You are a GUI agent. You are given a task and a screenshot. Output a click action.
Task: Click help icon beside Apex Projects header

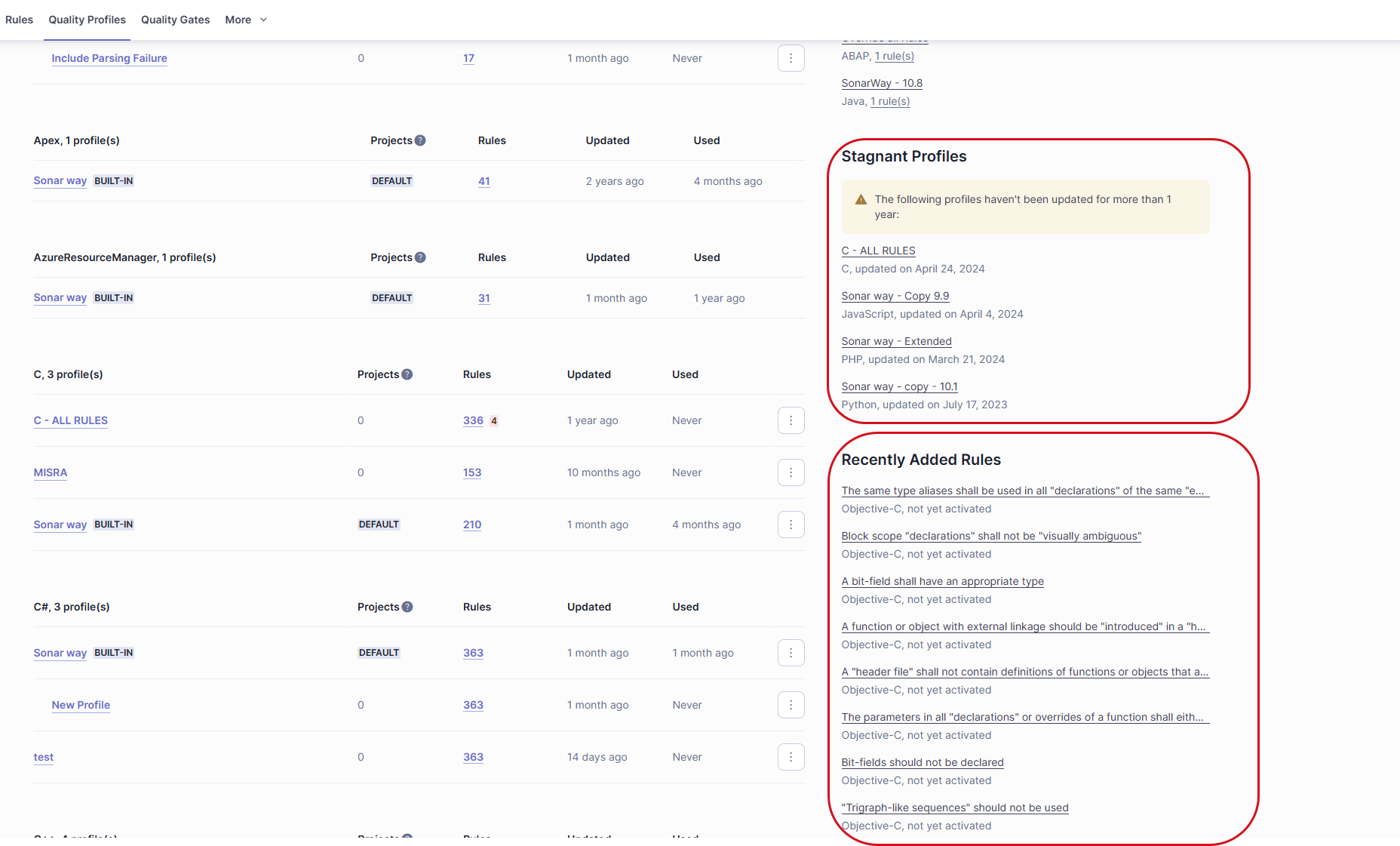[x=420, y=140]
